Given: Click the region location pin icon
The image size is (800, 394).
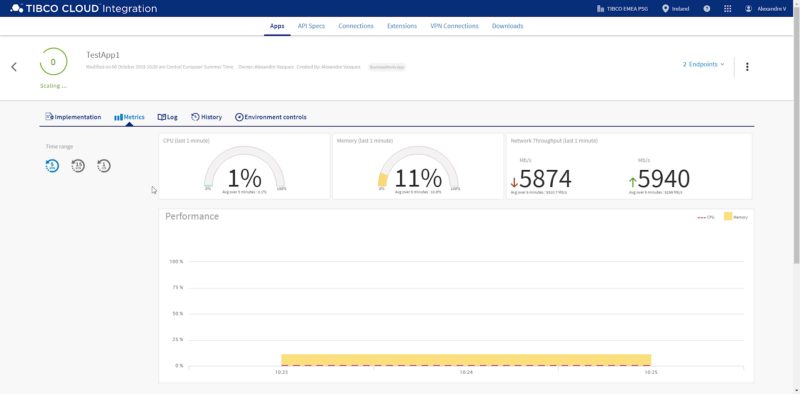Looking at the screenshot, I should [x=665, y=9].
